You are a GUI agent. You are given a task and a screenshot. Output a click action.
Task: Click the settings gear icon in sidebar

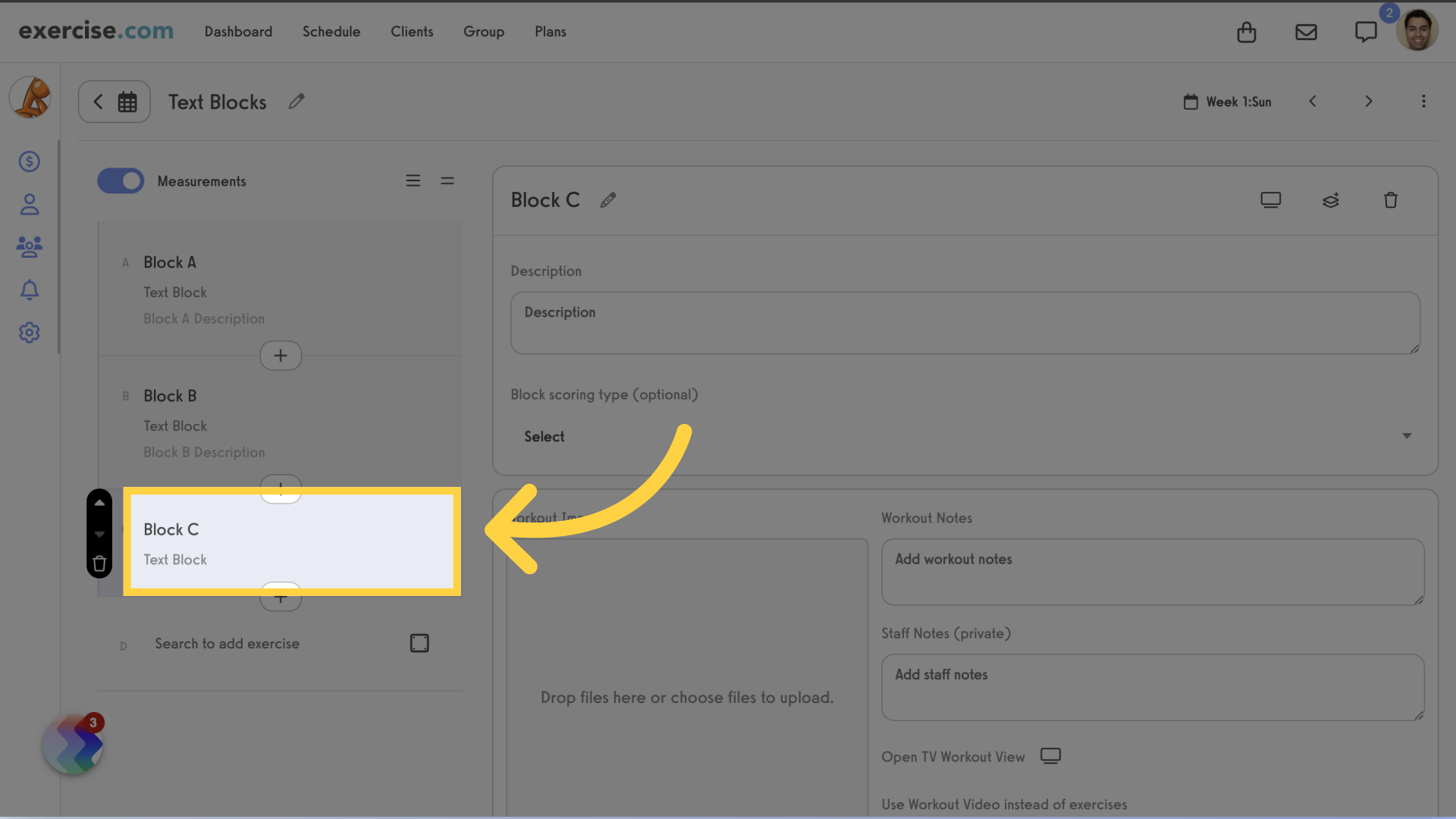click(27, 332)
